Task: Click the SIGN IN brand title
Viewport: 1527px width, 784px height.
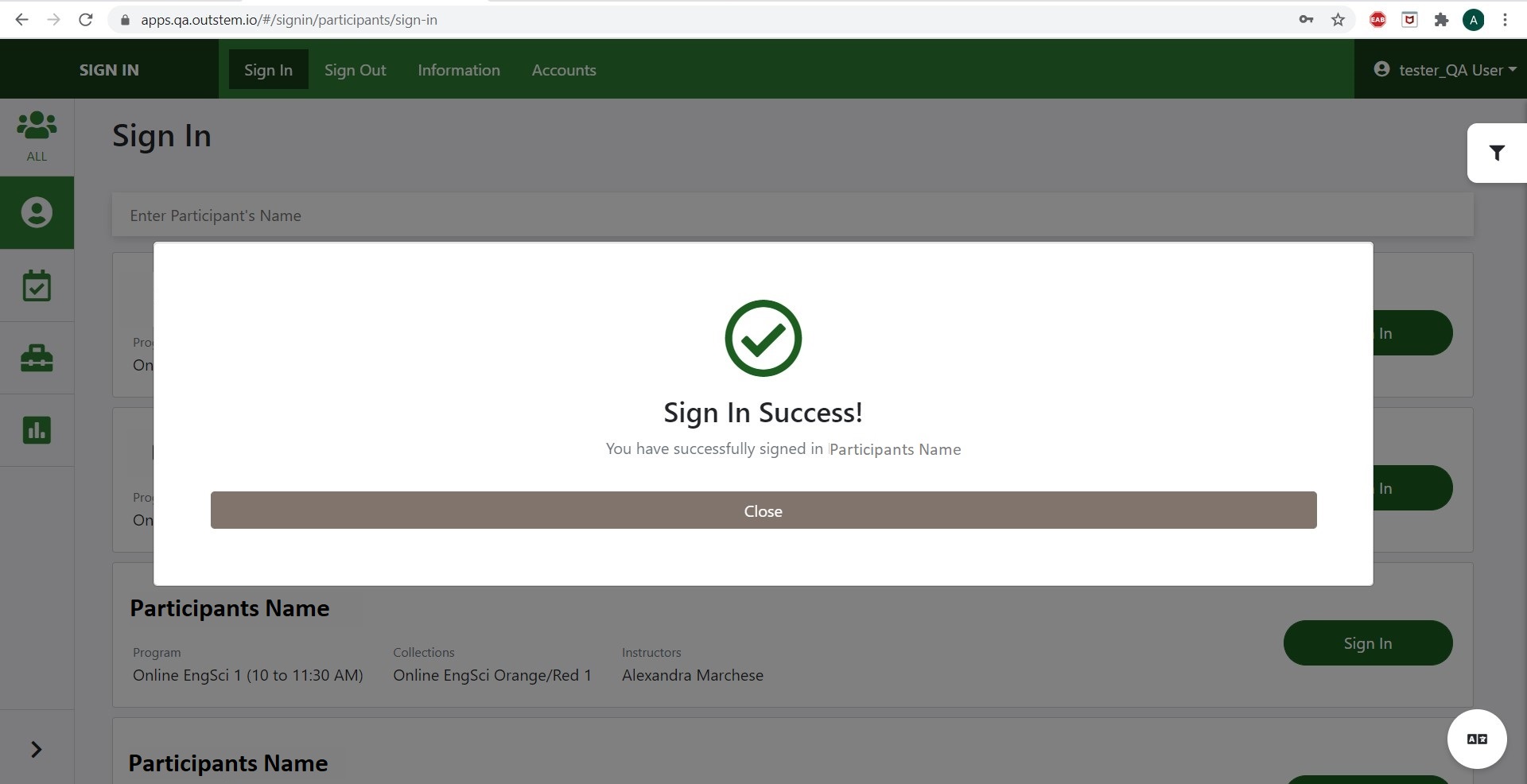Action: [x=109, y=70]
